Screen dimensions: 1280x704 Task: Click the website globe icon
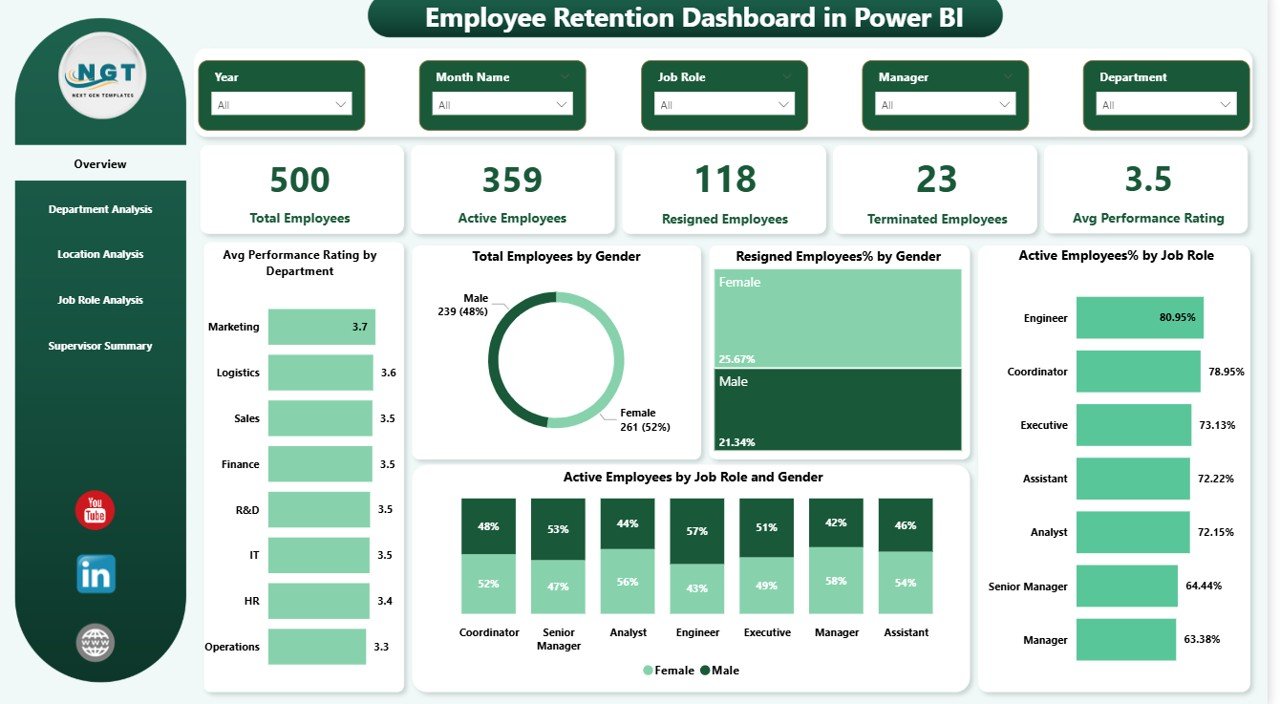click(94, 644)
